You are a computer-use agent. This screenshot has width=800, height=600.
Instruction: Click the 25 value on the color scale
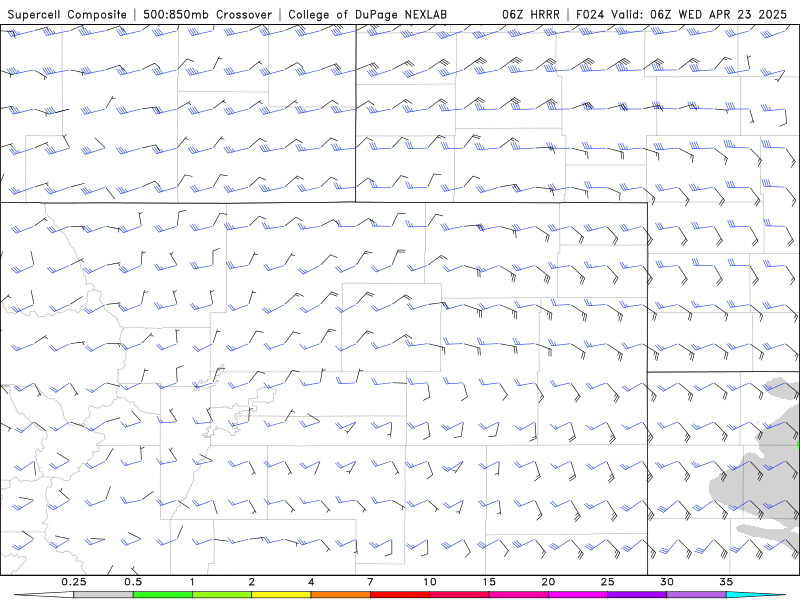[607, 582]
